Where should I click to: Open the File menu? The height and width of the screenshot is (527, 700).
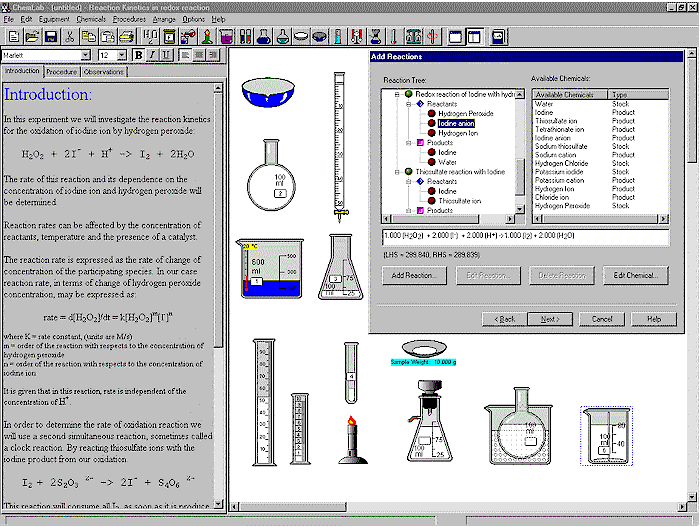[x=8, y=19]
